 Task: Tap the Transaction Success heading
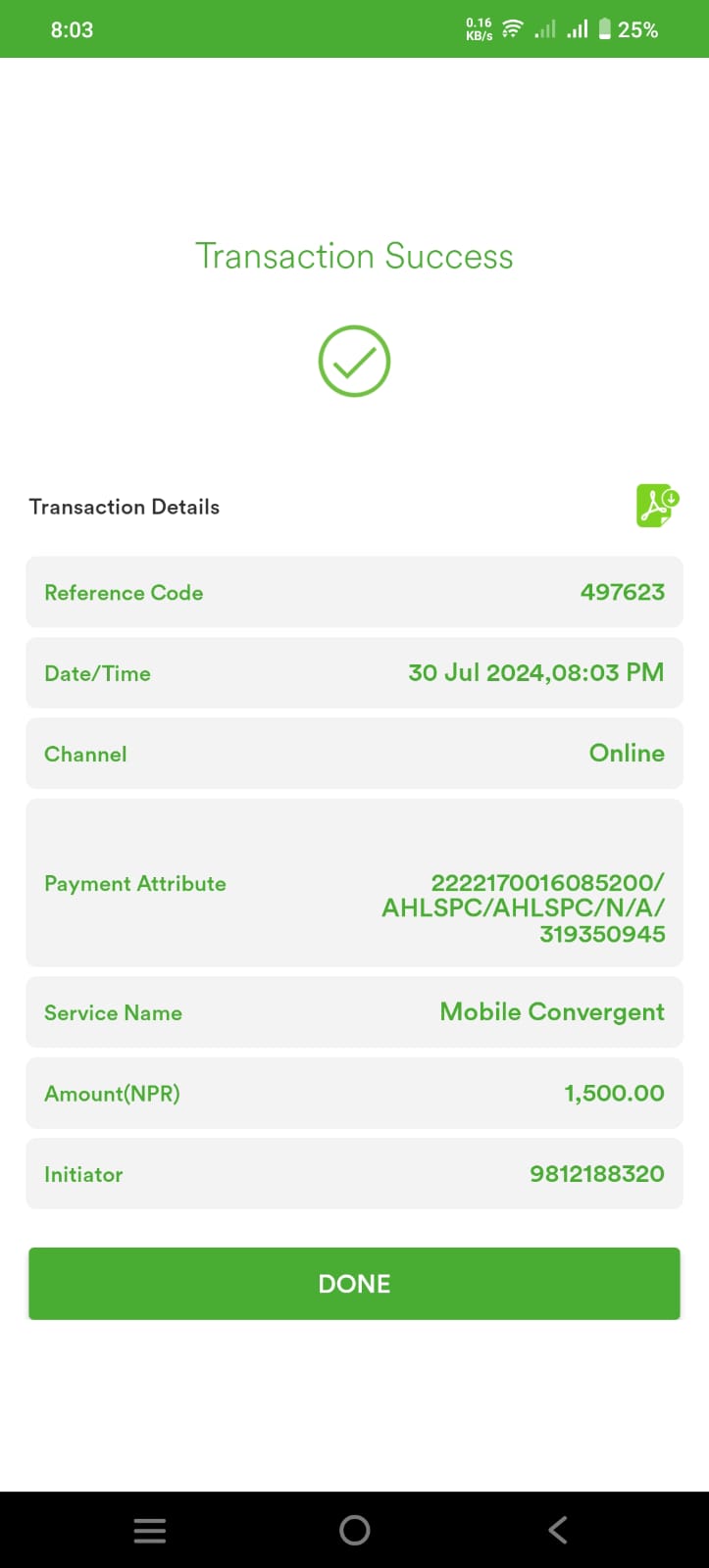[x=354, y=257]
